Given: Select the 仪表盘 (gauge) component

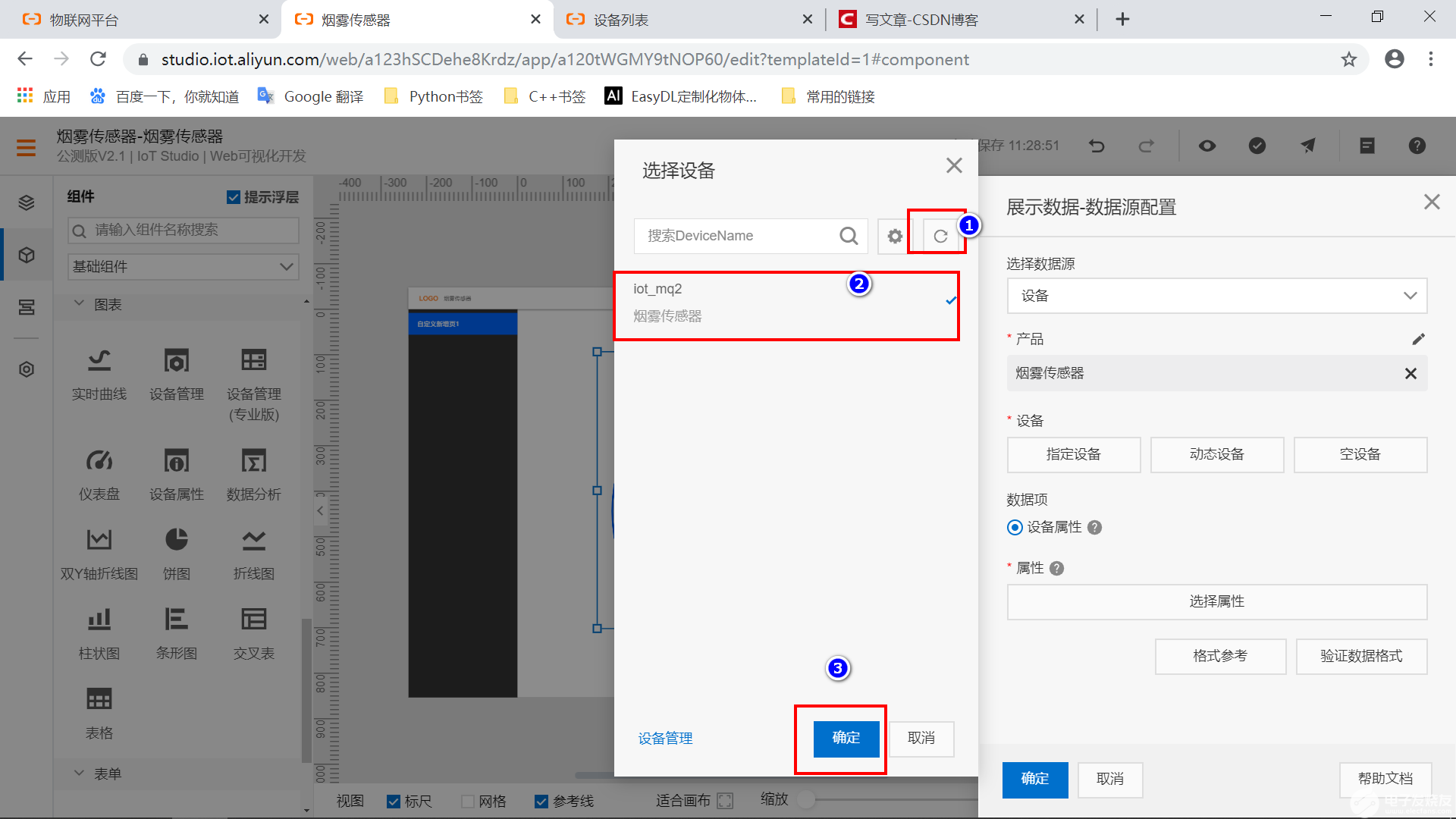Looking at the screenshot, I should tap(99, 474).
